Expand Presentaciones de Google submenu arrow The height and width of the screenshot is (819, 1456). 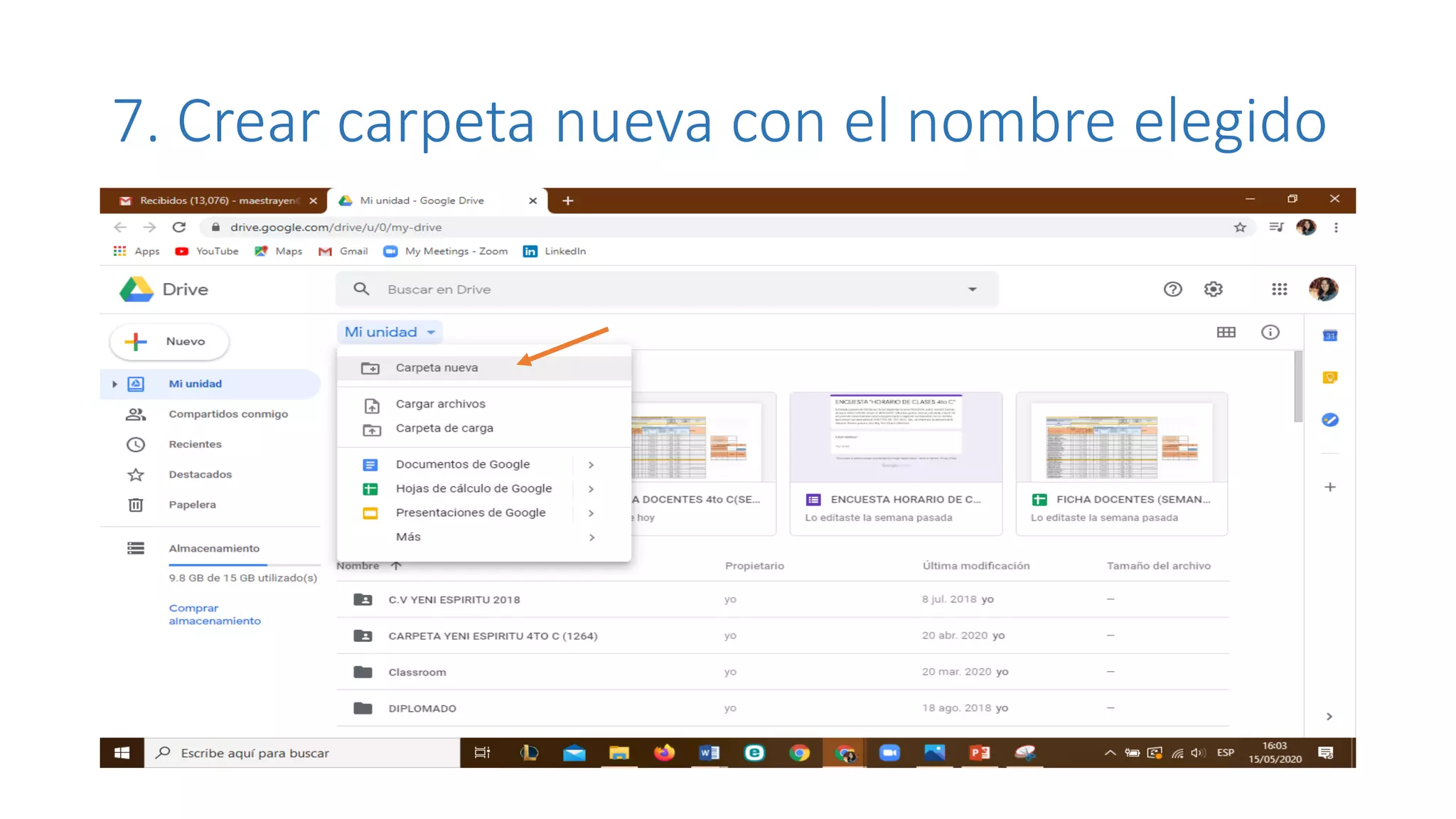point(591,513)
